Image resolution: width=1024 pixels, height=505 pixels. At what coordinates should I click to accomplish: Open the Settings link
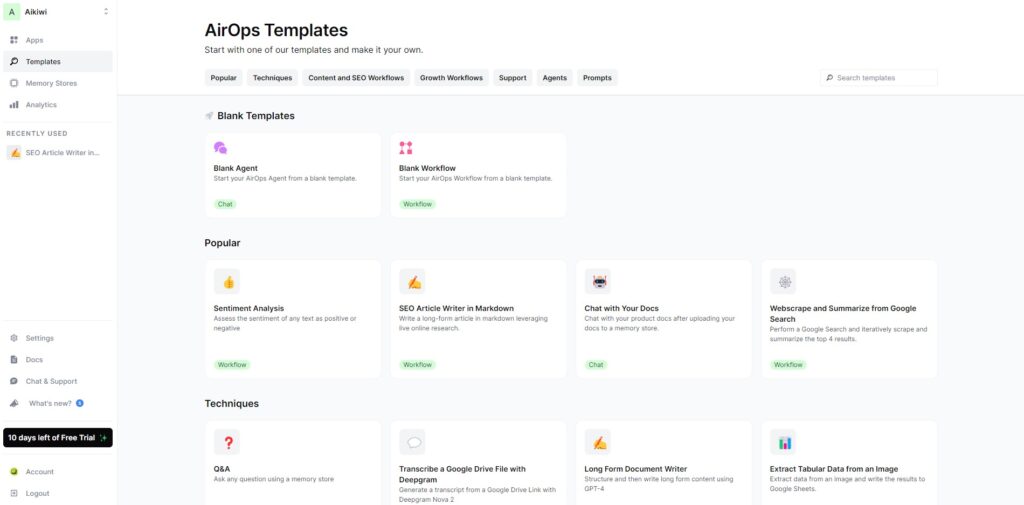tap(57, 338)
